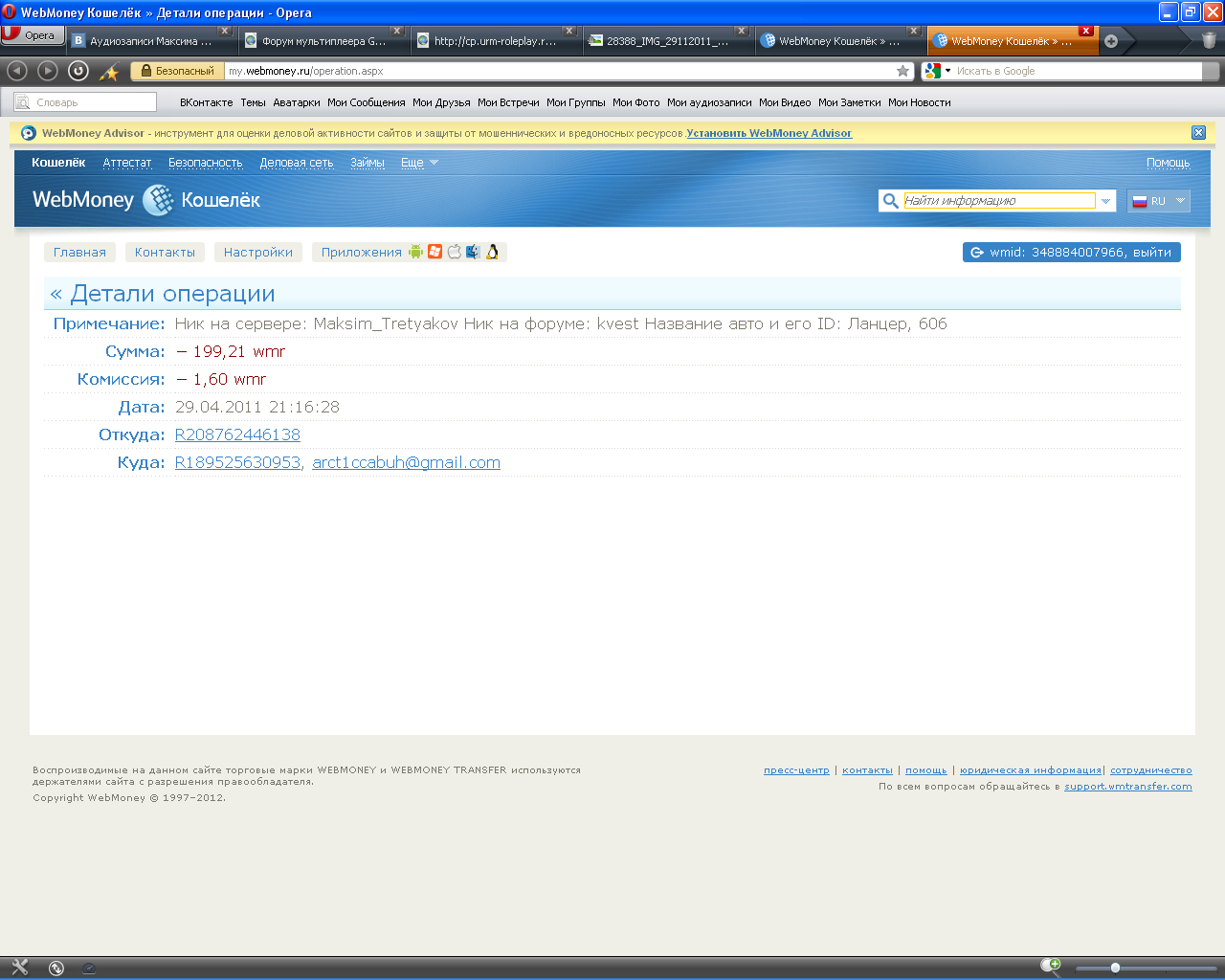
Task: Click the 'Безопасный' secure lock badge
Action: click(x=177, y=71)
